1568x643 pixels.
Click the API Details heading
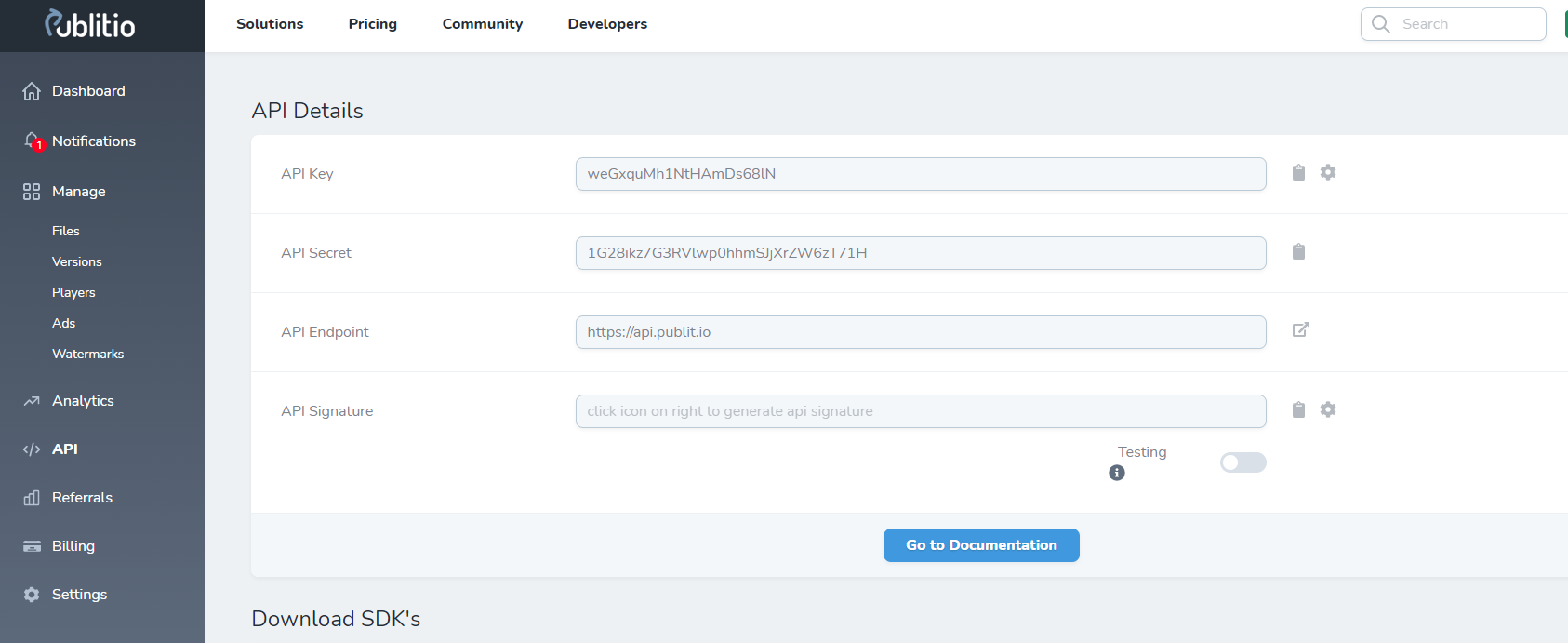(307, 111)
